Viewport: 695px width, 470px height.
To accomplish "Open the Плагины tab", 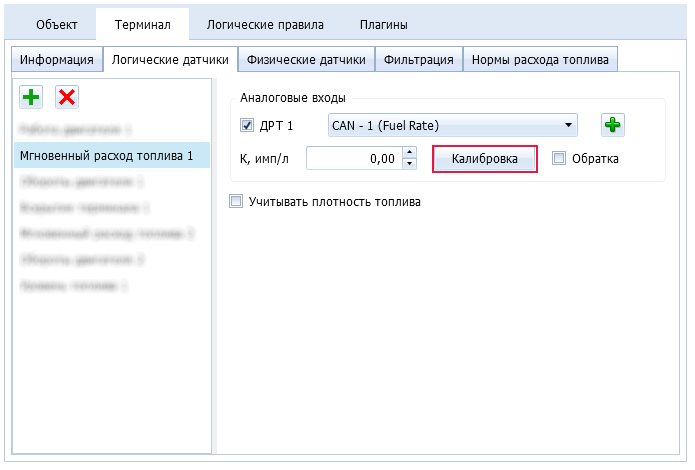I will coord(383,24).
